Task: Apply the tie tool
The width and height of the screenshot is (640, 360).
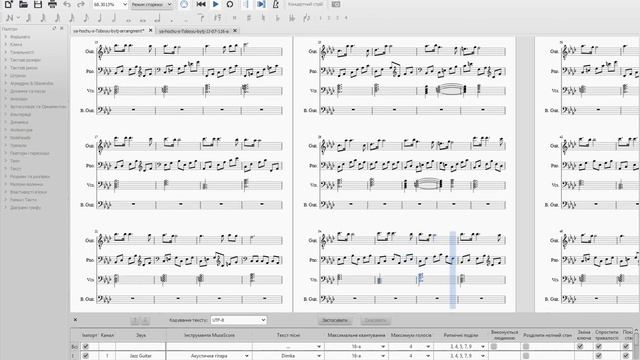Action: 201,18
